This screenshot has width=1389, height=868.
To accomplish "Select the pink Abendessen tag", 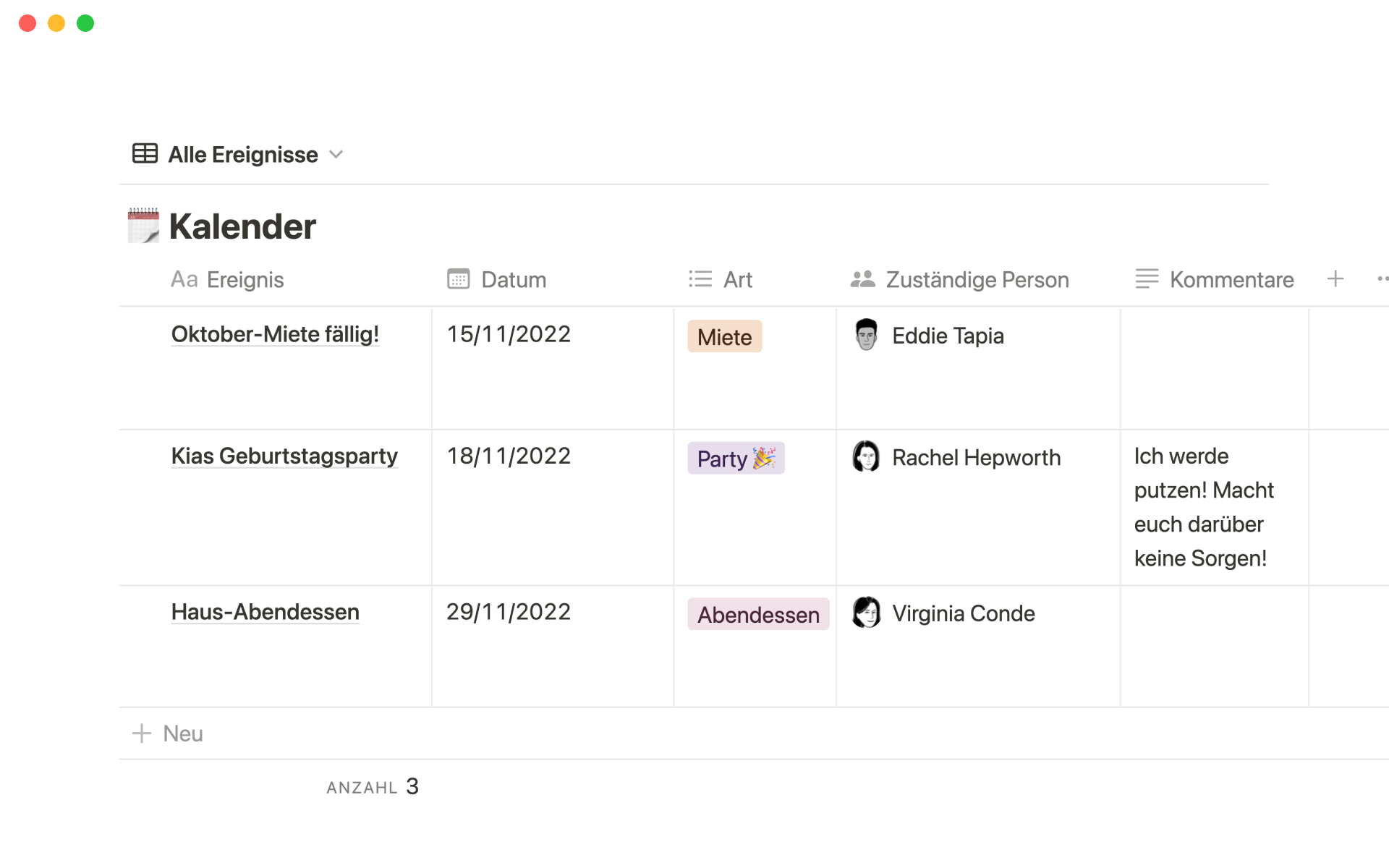I will (757, 615).
